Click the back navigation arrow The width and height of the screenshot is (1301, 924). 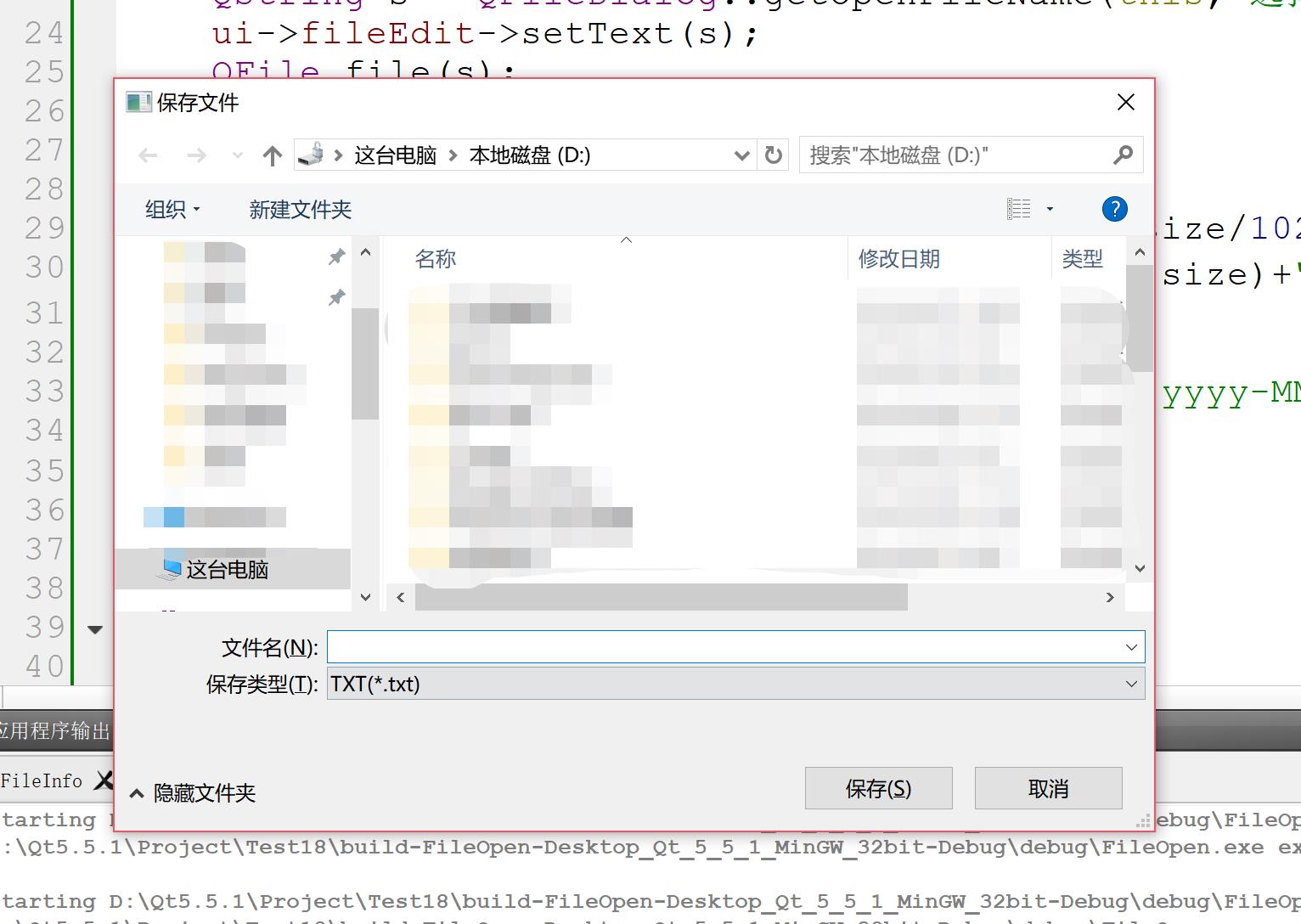click(148, 155)
